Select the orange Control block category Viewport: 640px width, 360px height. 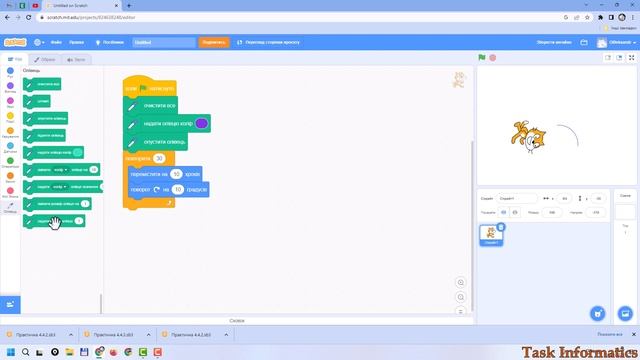coord(10,132)
